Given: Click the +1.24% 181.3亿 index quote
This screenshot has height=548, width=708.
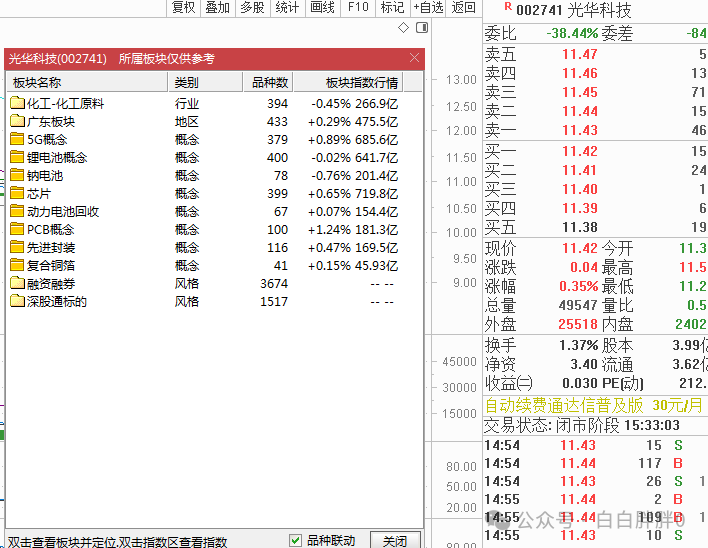Looking at the screenshot, I should (353, 229).
